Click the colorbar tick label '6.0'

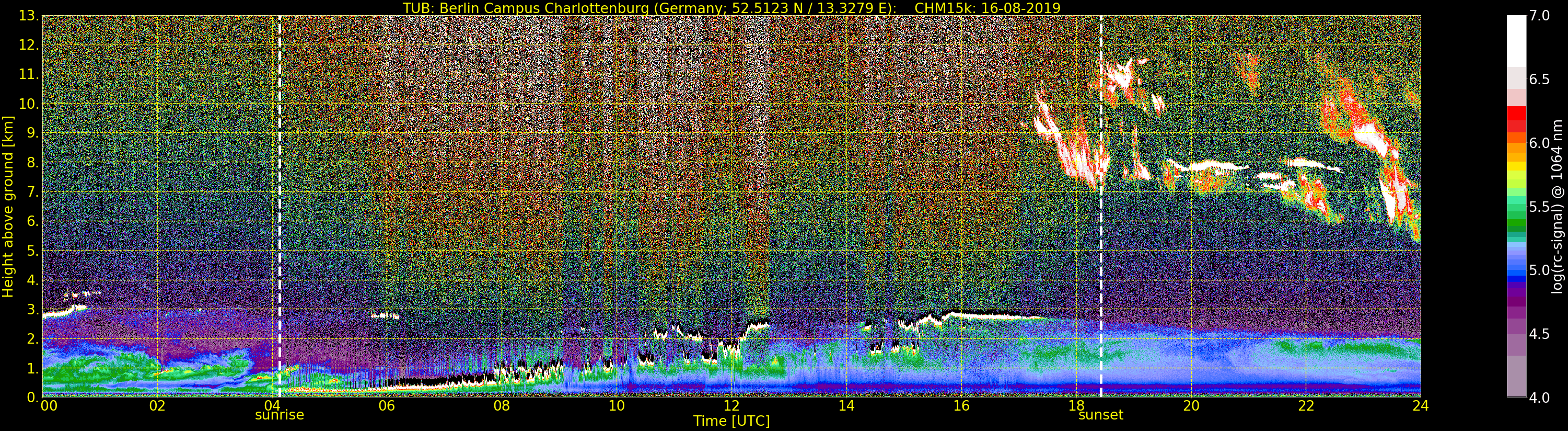click(1539, 143)
